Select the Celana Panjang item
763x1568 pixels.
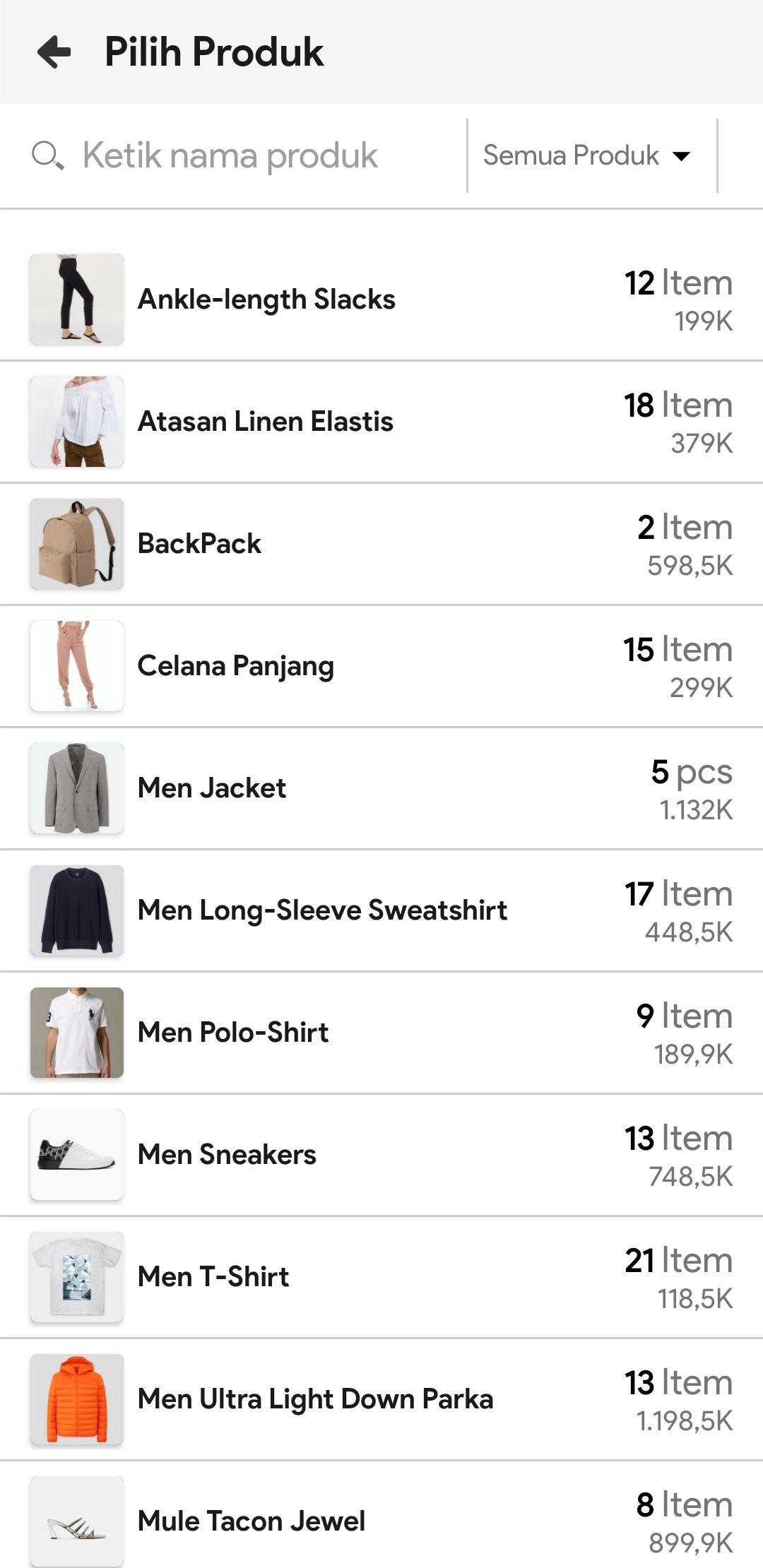[235, 666]
